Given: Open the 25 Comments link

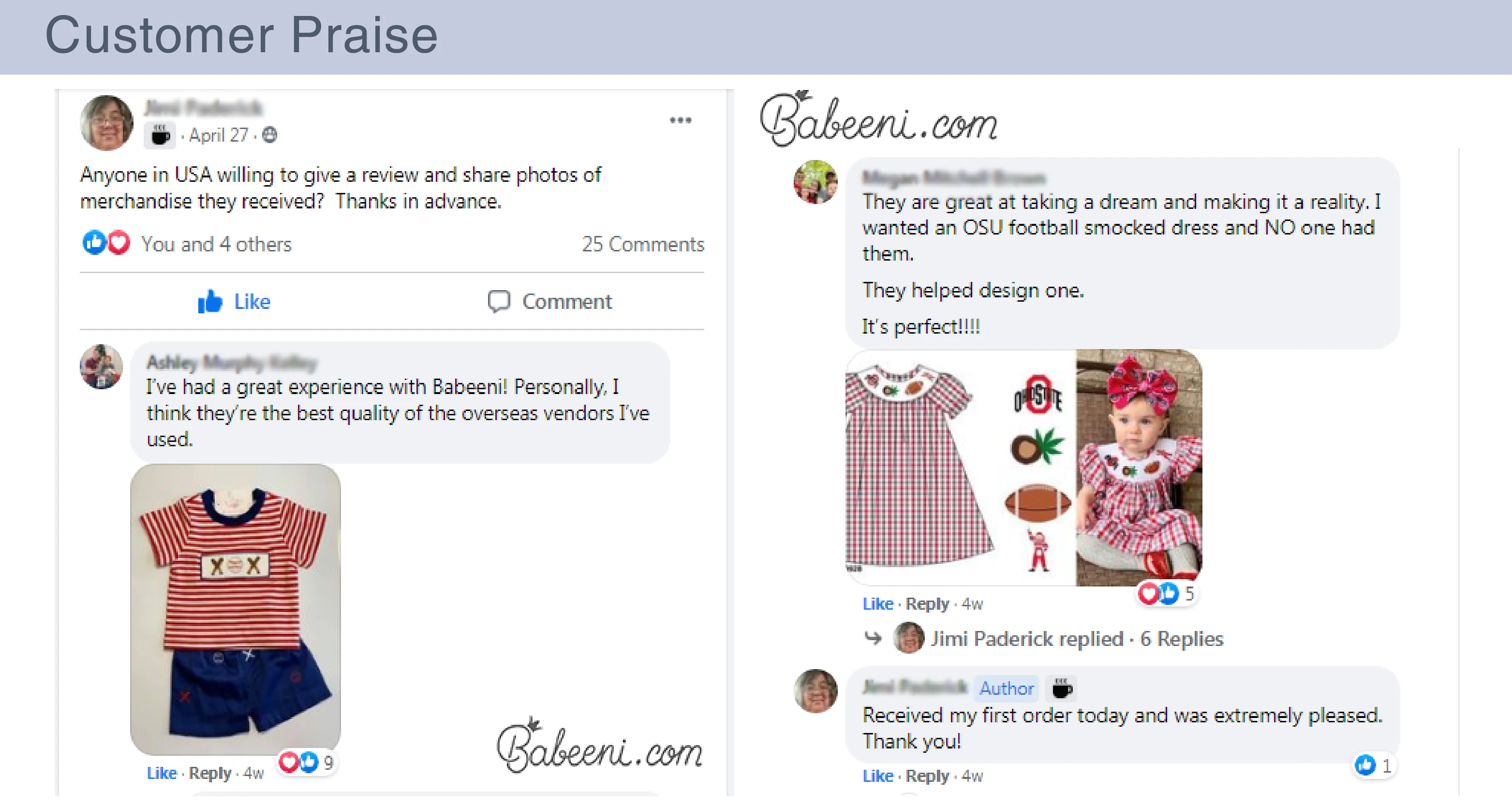Looking at the screenshot, I should pos(642,244).
